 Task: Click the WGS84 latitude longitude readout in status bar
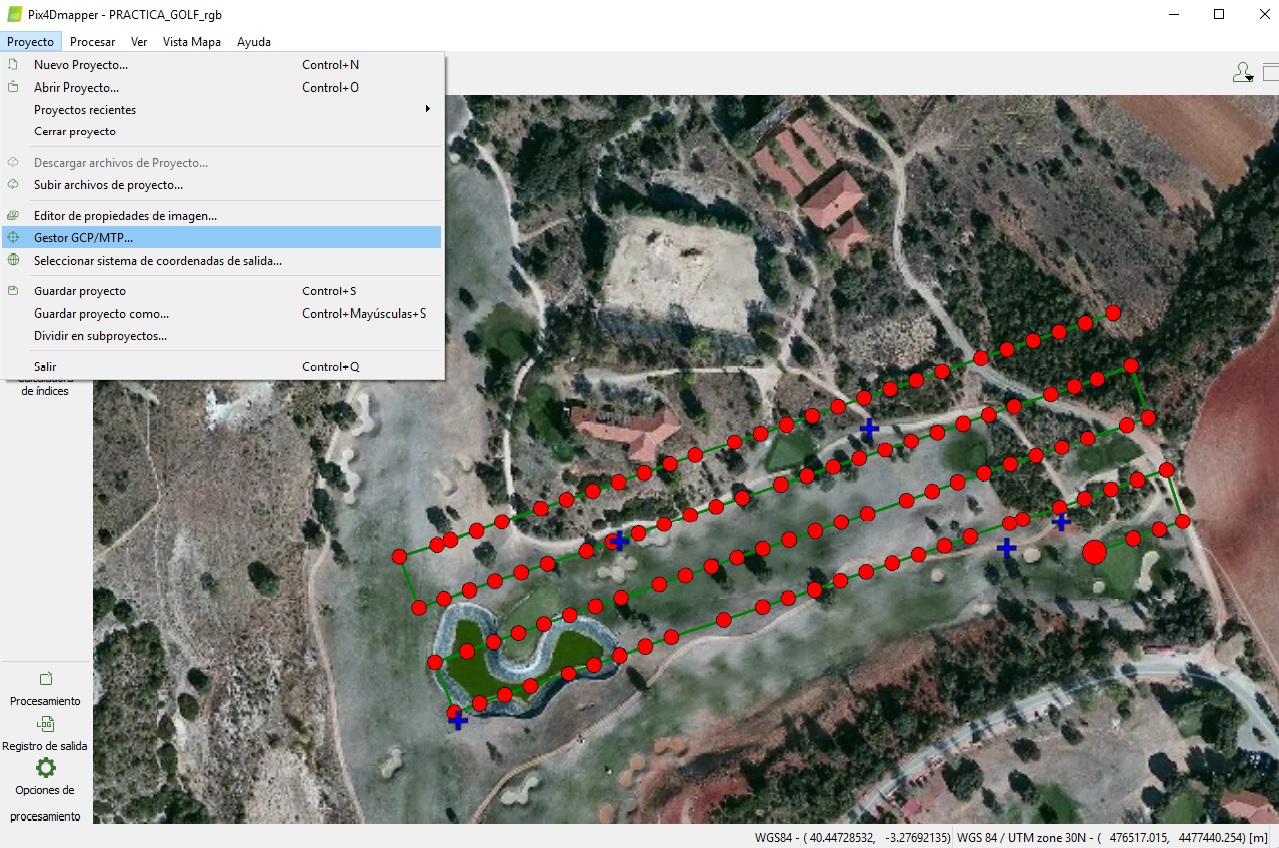tap(853, 837)
